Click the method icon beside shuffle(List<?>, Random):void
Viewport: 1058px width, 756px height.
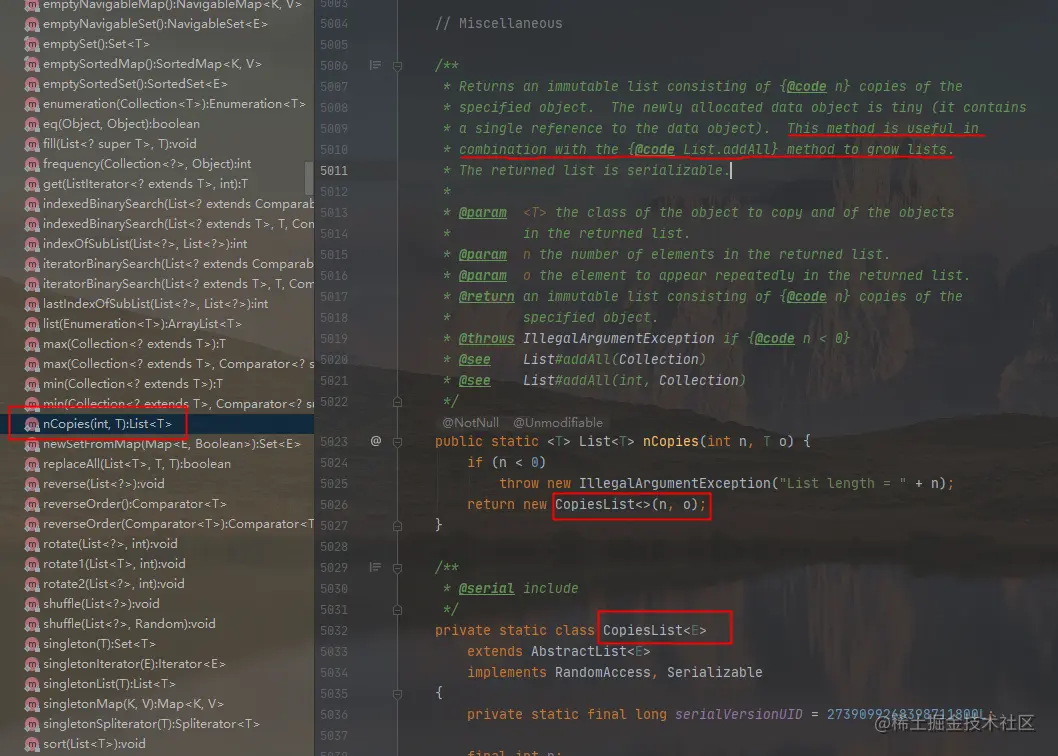pos(32,624)
